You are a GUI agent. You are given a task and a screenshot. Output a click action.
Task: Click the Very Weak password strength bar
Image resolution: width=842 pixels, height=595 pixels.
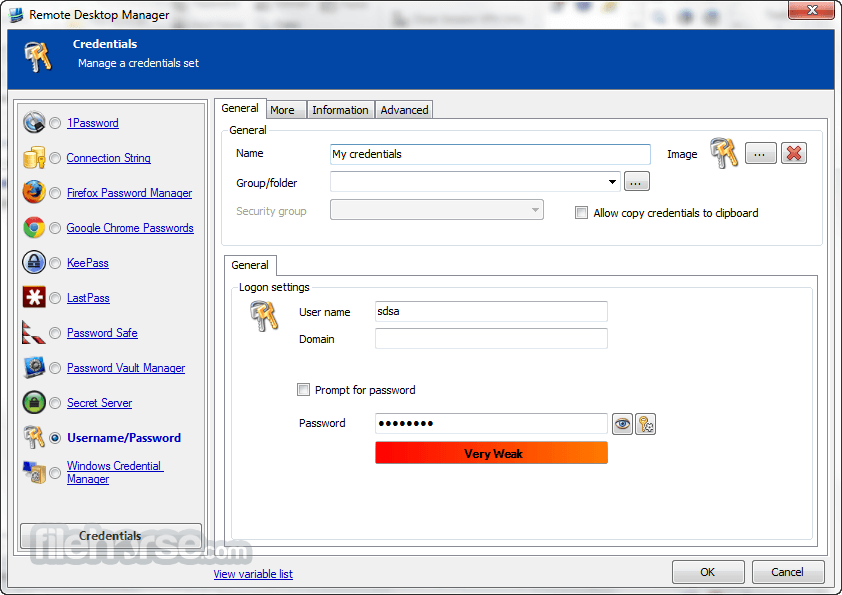coord(491,453)
